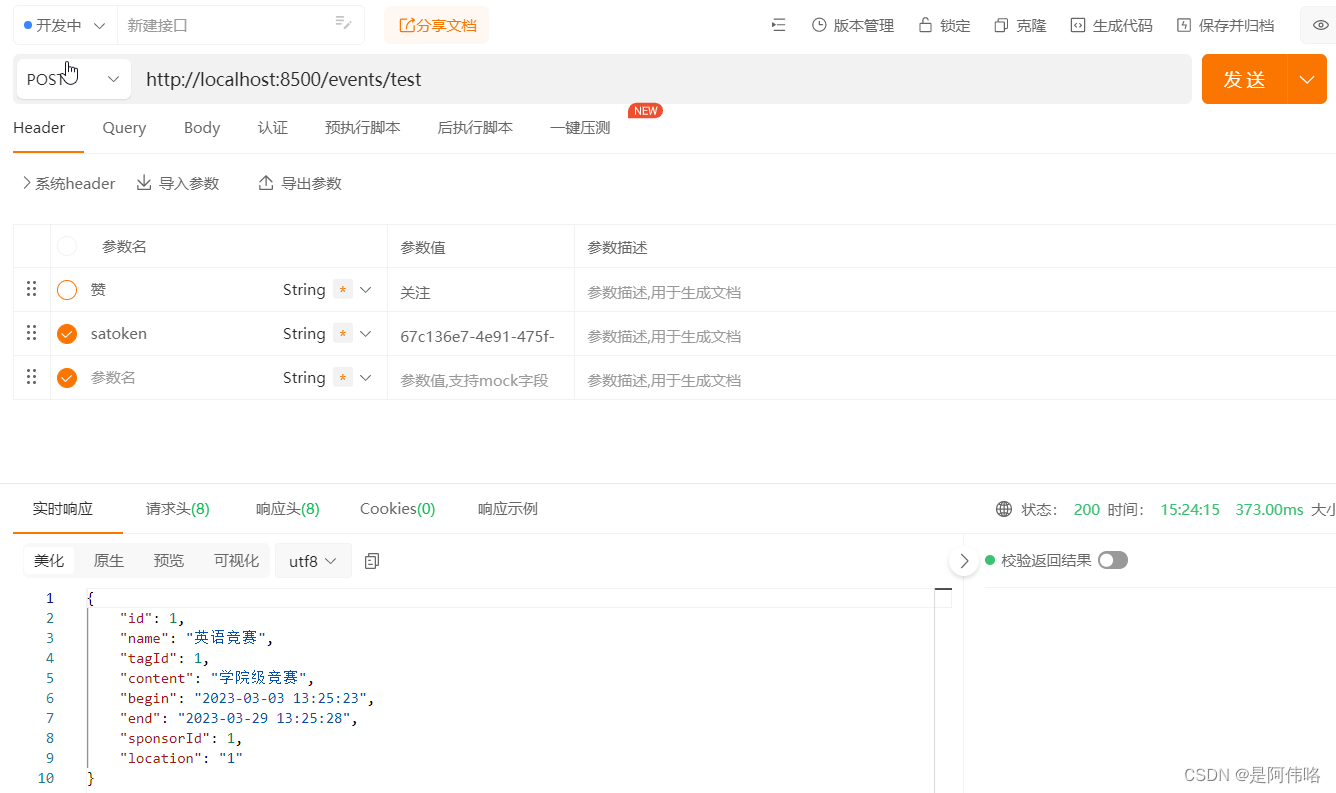Click the 导入参数 import parameters icon
The width and height of the screenshot is (1336, 793).
177,183
